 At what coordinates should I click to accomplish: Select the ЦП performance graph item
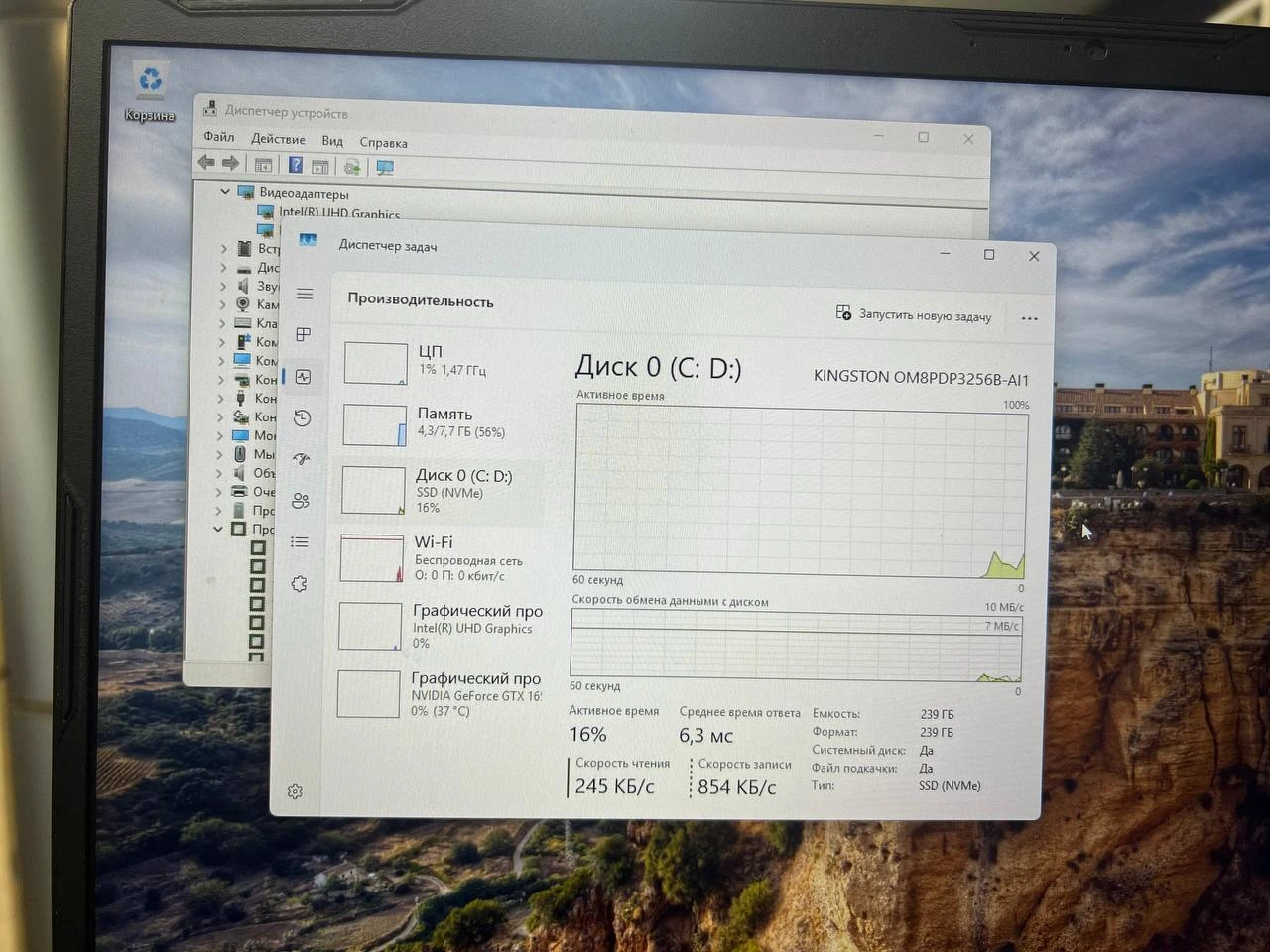[442, 361]
